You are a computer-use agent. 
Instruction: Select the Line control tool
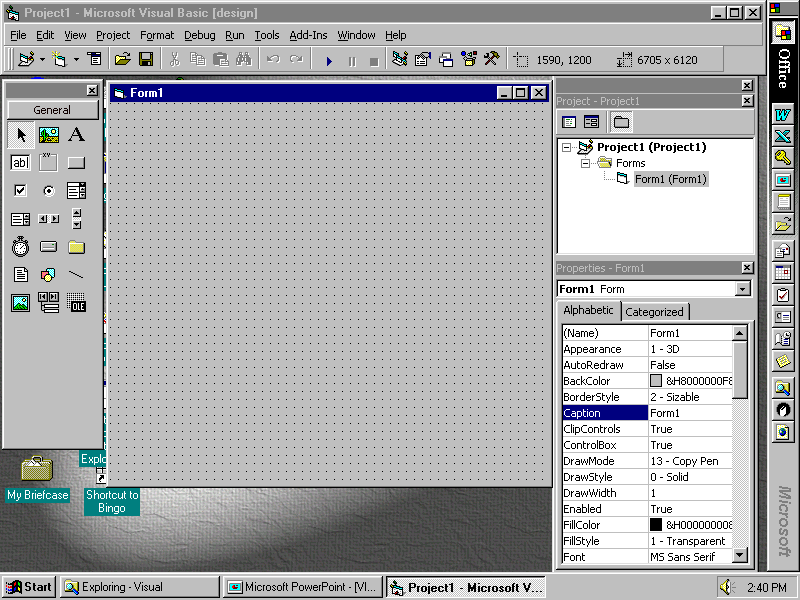point(77,275)
